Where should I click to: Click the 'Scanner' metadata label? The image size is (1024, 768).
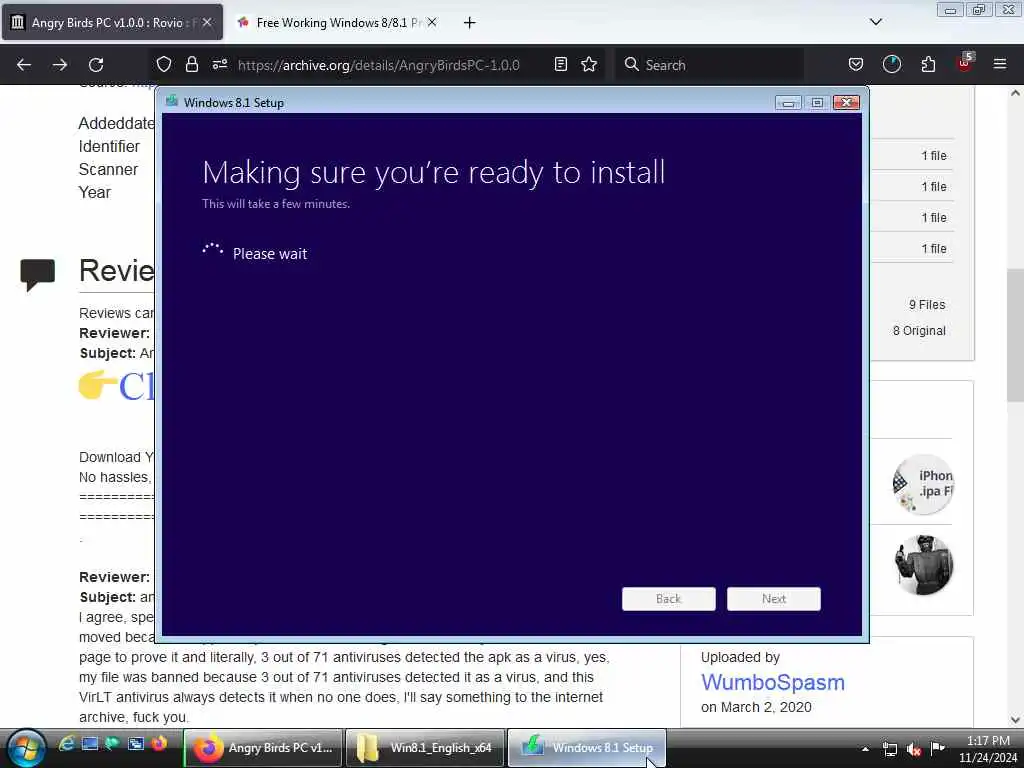coord(108,169)
